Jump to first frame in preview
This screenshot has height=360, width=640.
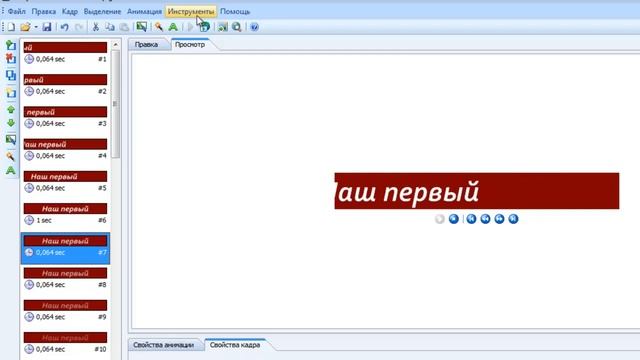click(471, 219)
